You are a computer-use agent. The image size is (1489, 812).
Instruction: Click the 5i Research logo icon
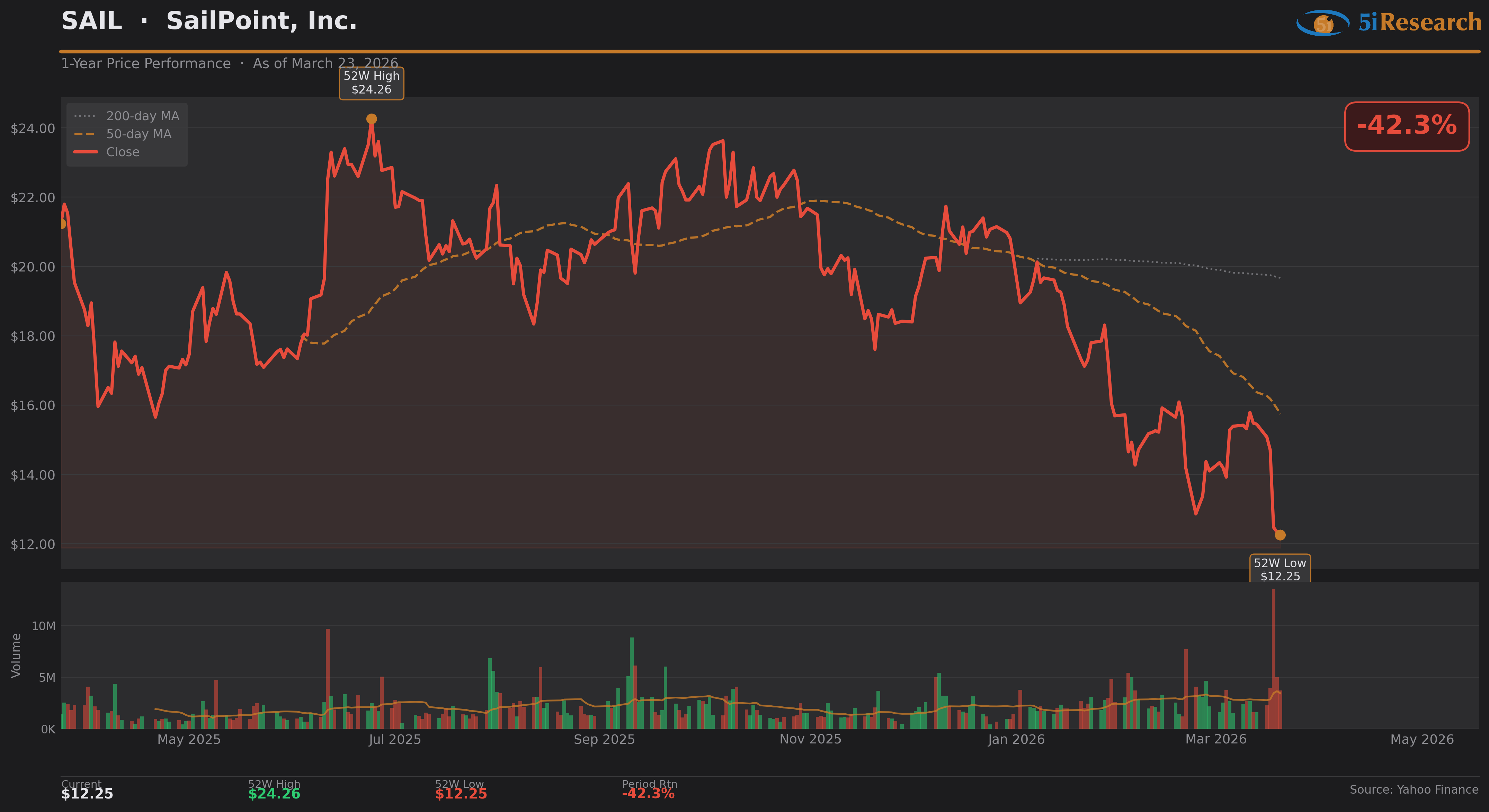point(1323,23)
